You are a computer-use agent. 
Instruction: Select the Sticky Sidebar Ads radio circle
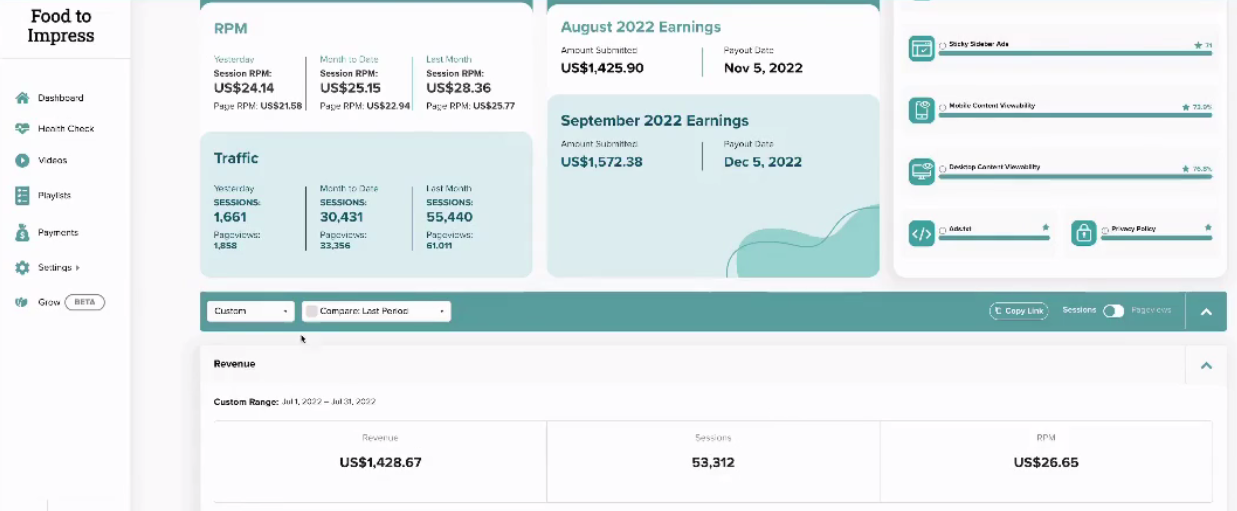coord(943,46)
